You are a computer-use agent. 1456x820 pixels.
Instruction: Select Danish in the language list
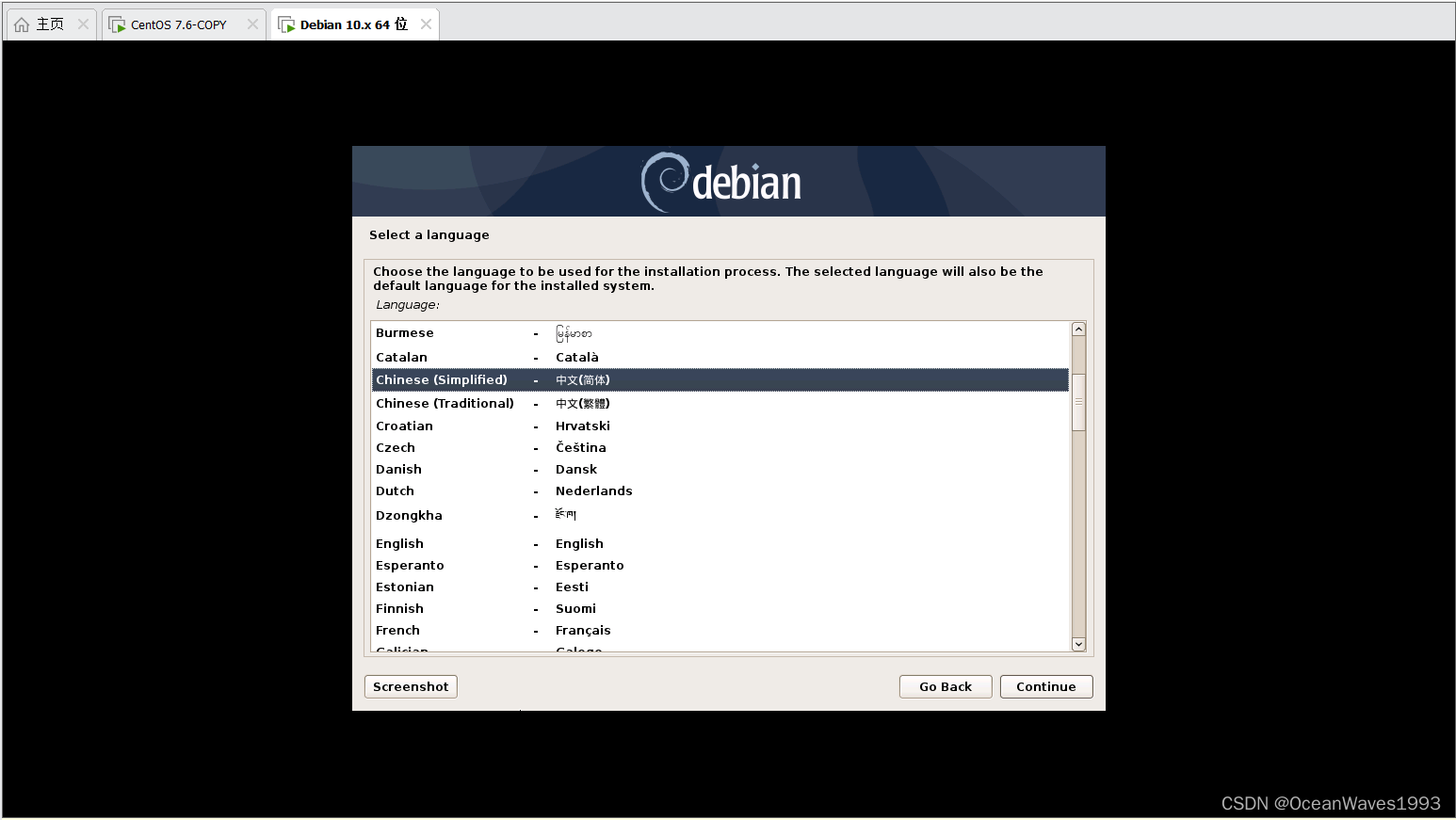720,469
